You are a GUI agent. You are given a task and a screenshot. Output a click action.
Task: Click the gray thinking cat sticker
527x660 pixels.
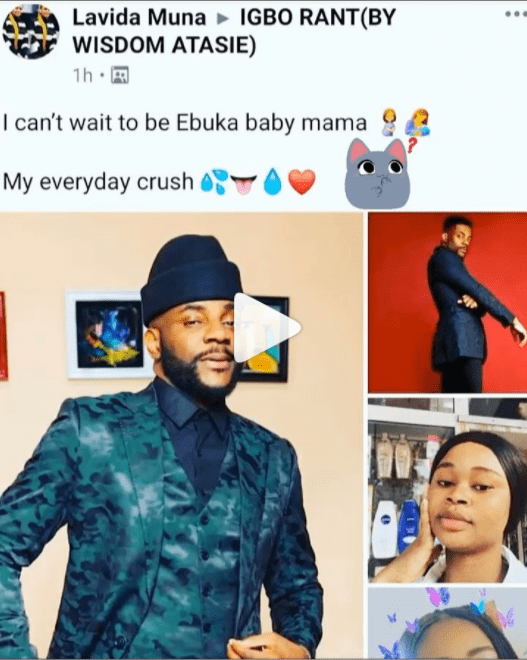(377, 173)
